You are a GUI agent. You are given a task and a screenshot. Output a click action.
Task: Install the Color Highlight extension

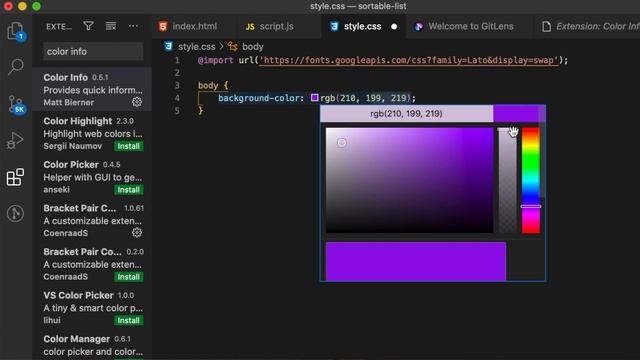pos(129,146)
